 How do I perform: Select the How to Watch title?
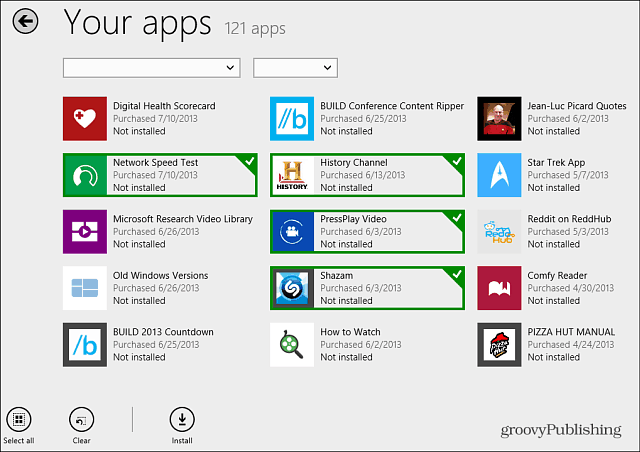point(350,332)
